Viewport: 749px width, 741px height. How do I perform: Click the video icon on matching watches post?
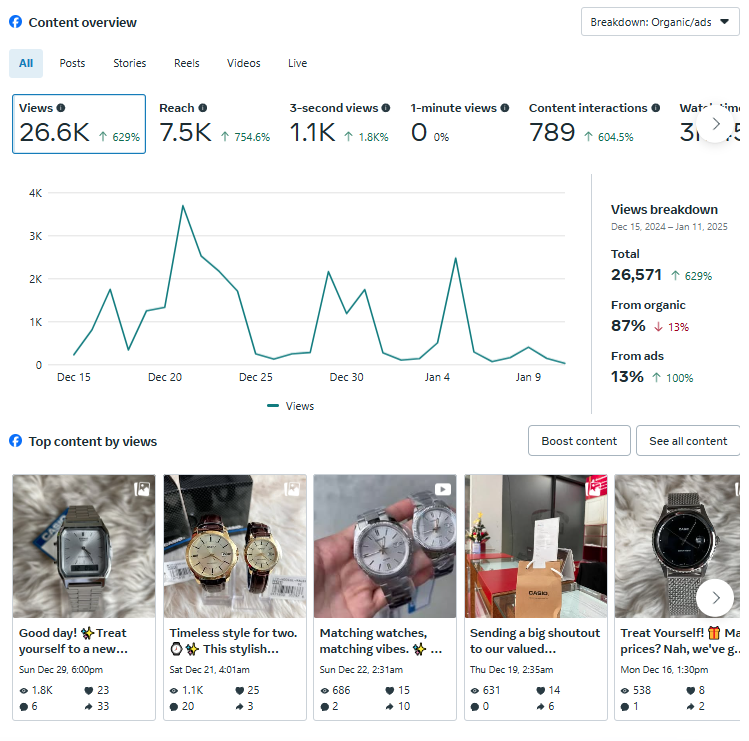tap(442, 489)
